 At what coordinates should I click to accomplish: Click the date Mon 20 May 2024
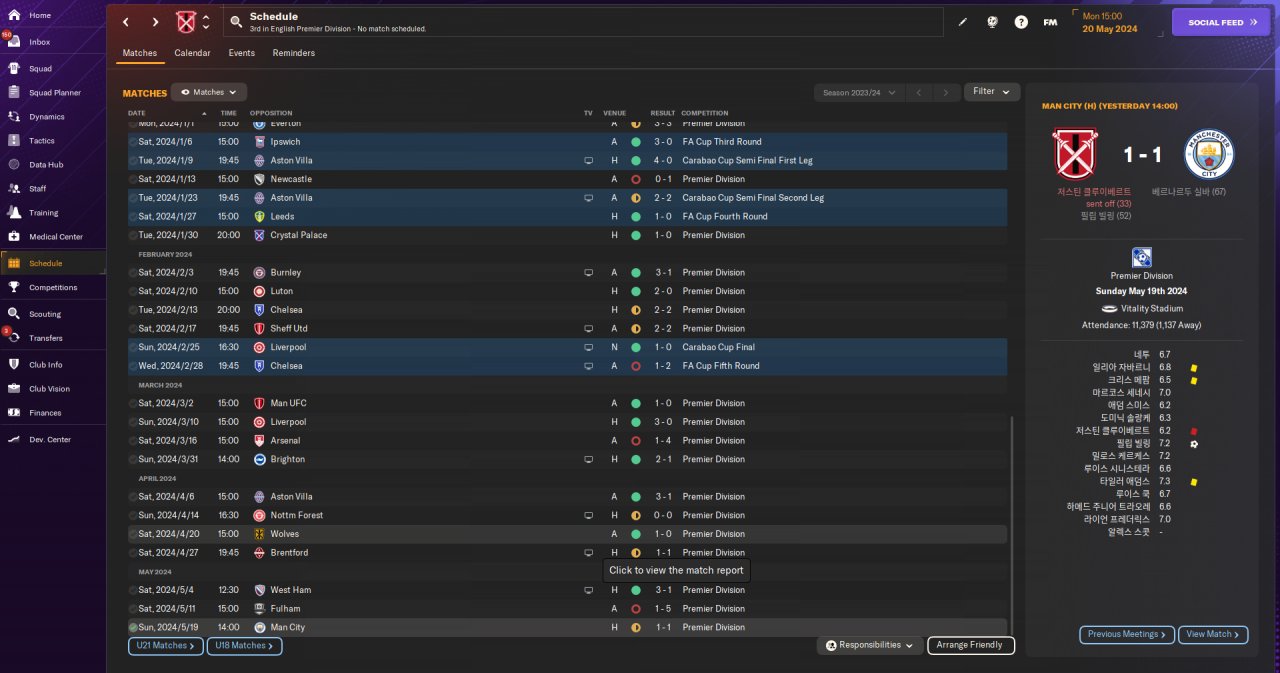pyautogui.click(x=1109, y=22)
